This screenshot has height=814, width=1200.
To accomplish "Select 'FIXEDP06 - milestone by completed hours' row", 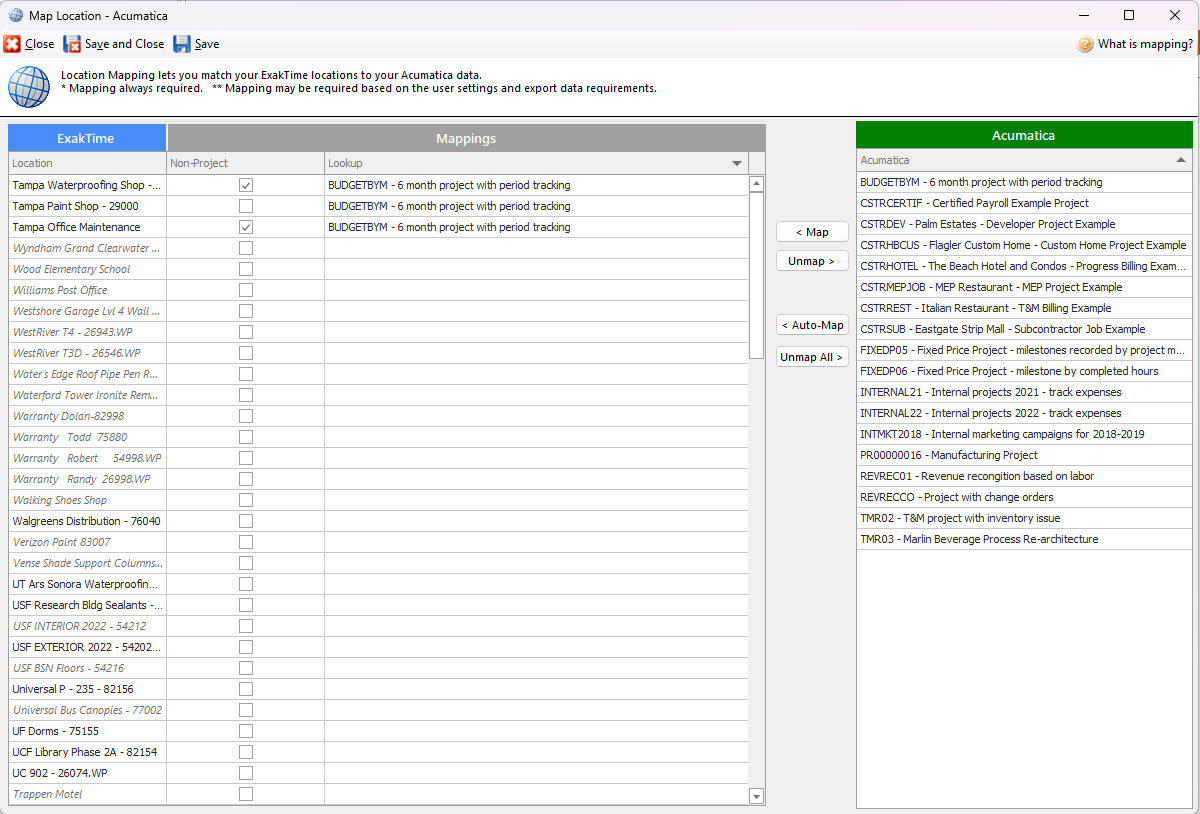I will 1024,371.
